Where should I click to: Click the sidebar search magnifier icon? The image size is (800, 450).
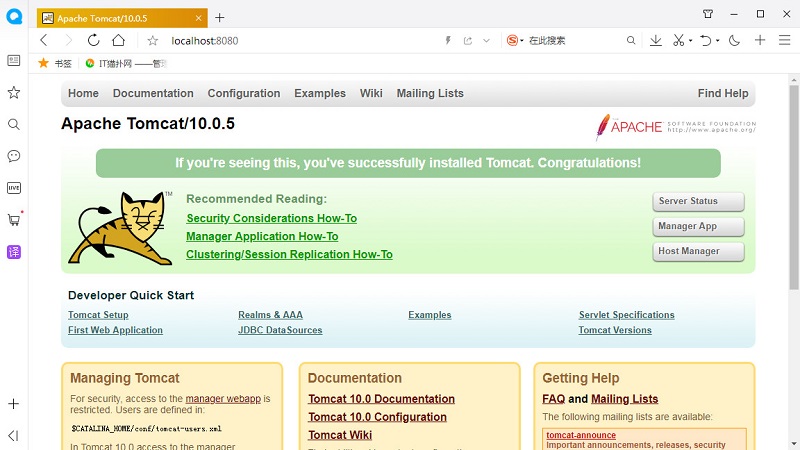coord(14,124)
